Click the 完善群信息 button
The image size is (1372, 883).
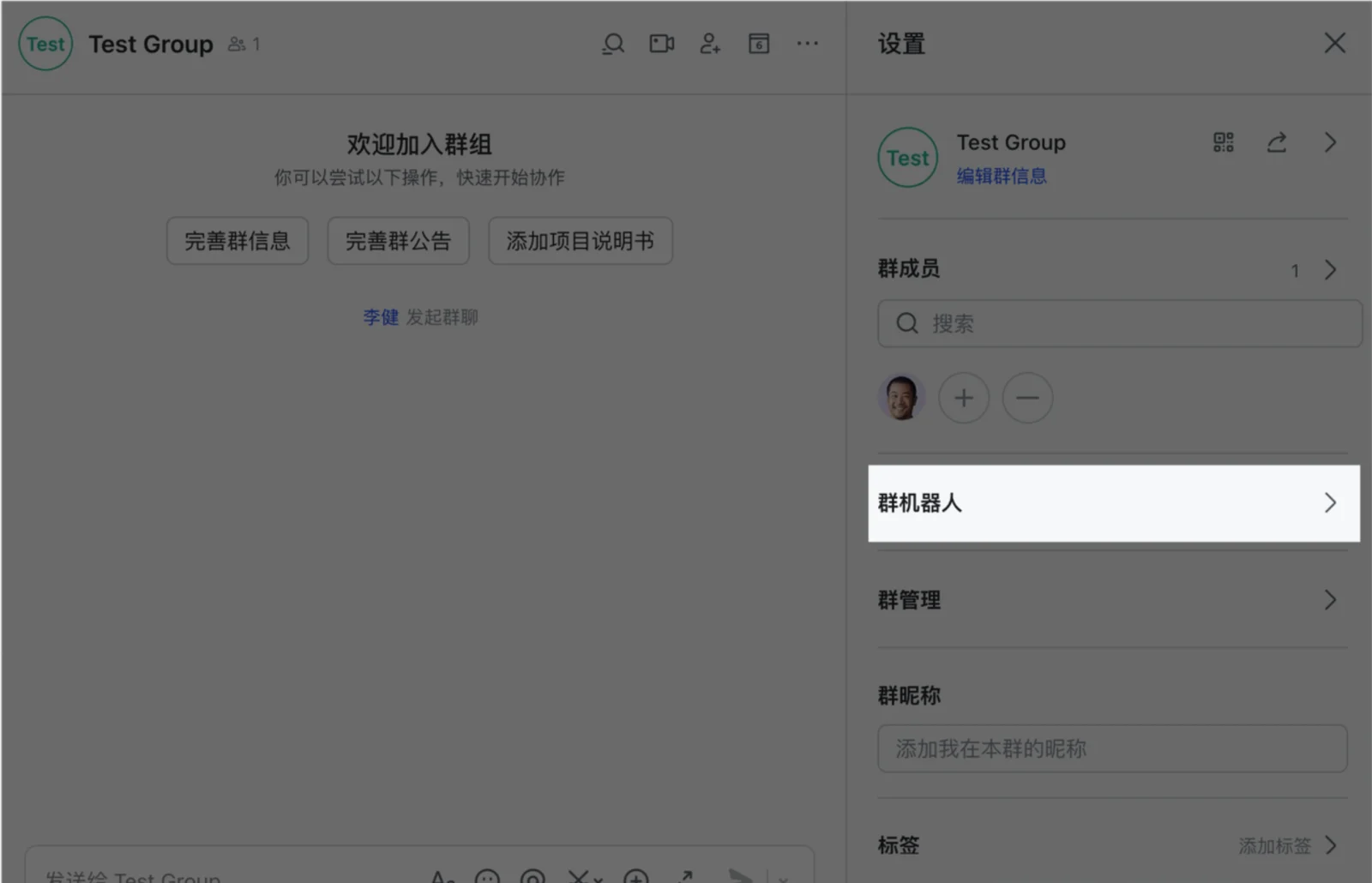pyautogui.click(x=238, y=241)
